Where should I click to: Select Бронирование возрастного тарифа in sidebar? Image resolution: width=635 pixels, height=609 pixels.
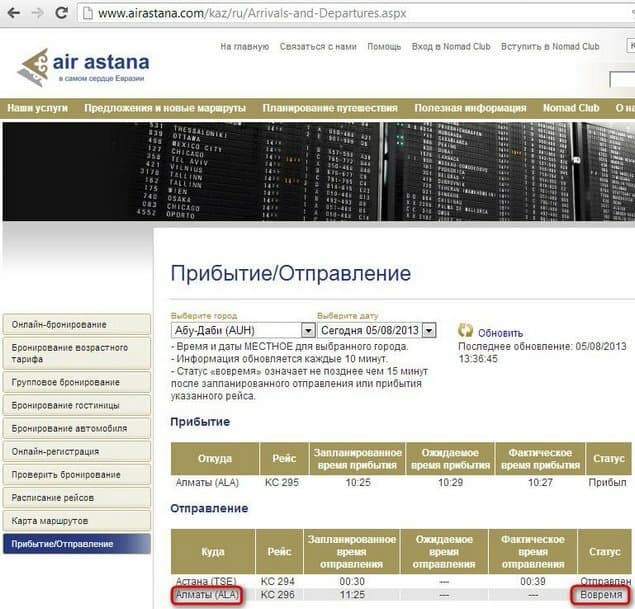click(x=77, y=353)
